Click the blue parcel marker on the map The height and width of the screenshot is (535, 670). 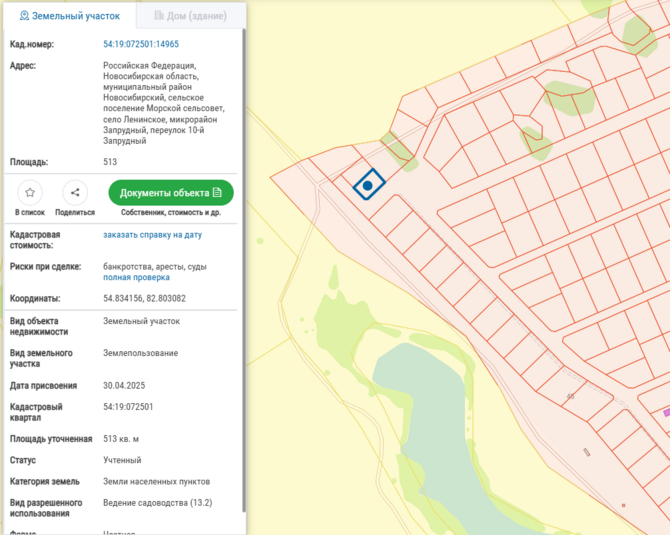[369, 185]
